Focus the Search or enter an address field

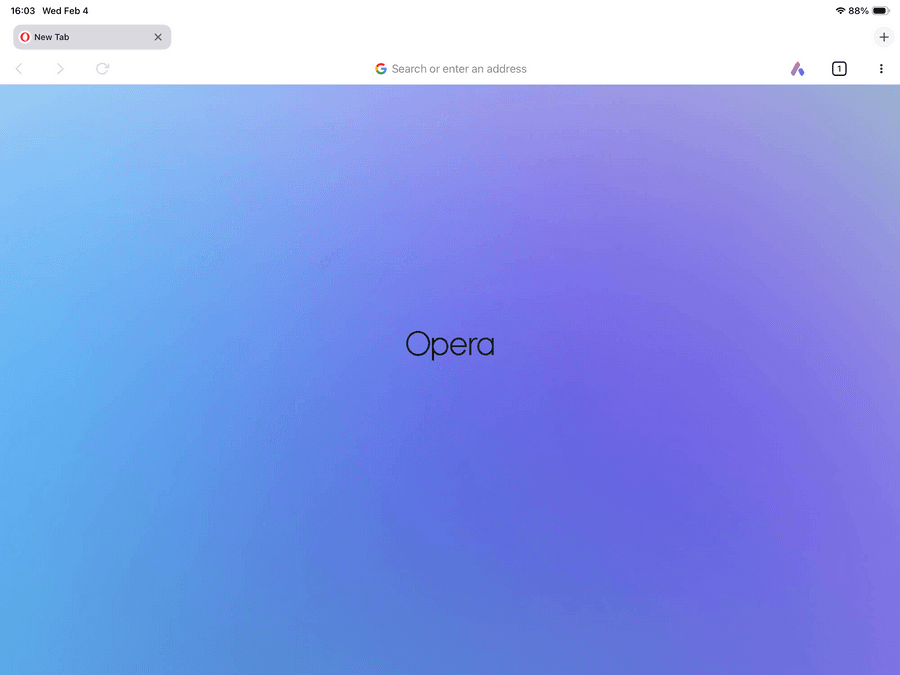click(459, 69)
